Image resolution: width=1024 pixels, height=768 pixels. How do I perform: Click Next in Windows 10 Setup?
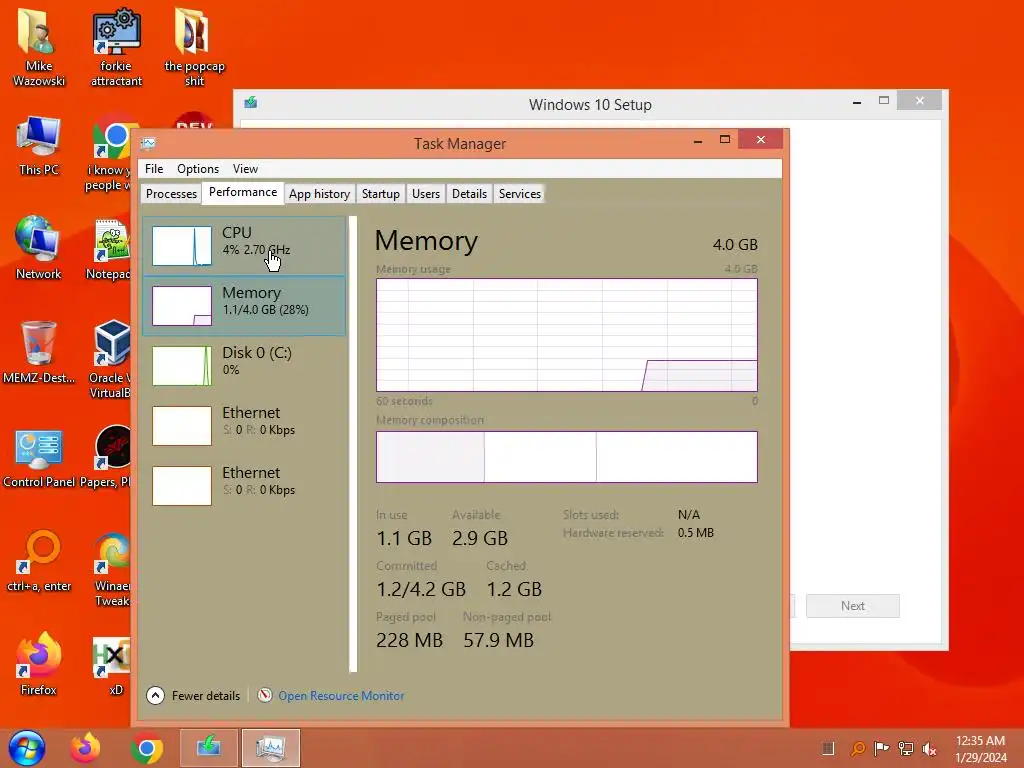coord(852,605)
